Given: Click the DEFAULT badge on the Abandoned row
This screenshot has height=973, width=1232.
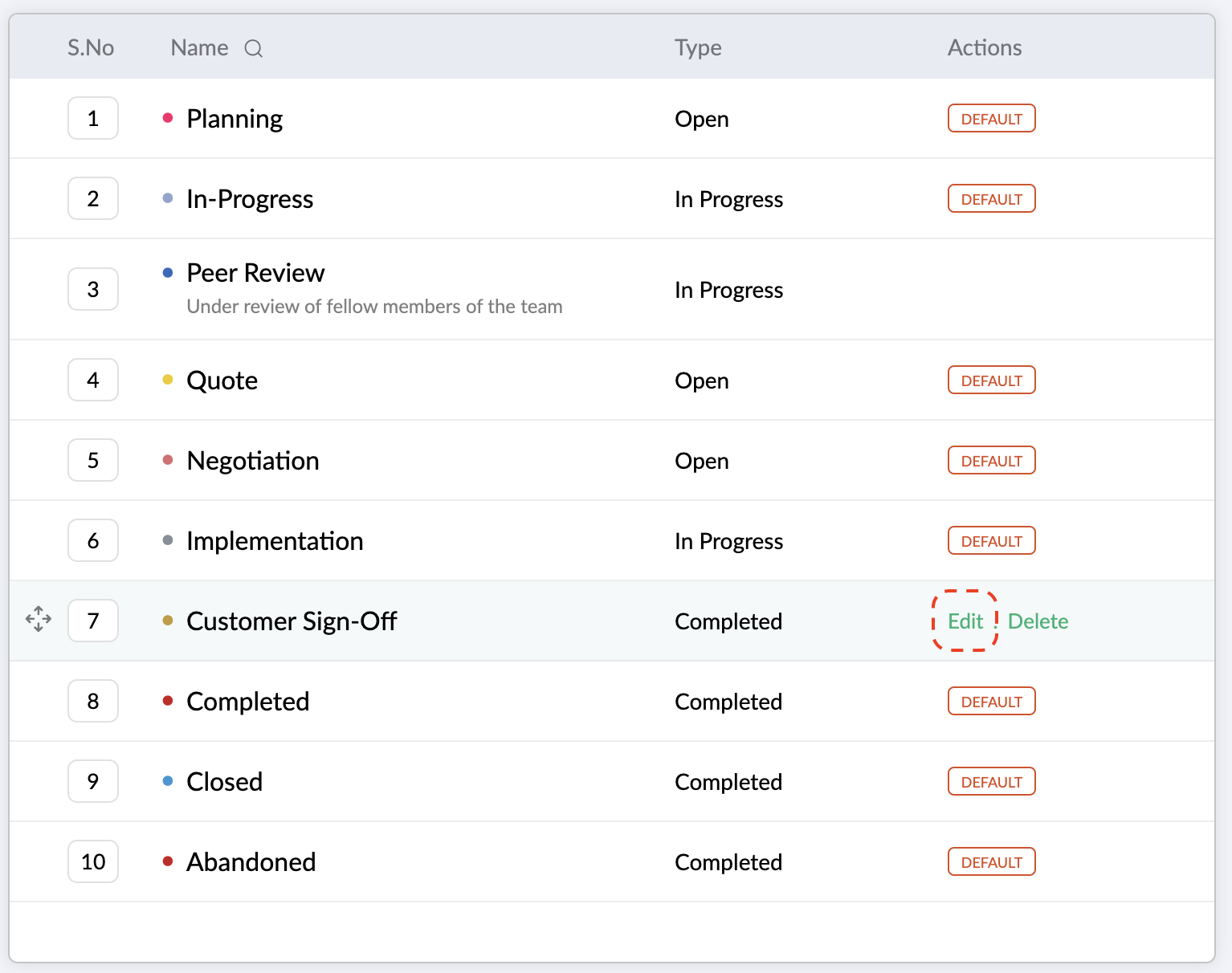Looking at the screenshot, I should [x=992, y=862].
